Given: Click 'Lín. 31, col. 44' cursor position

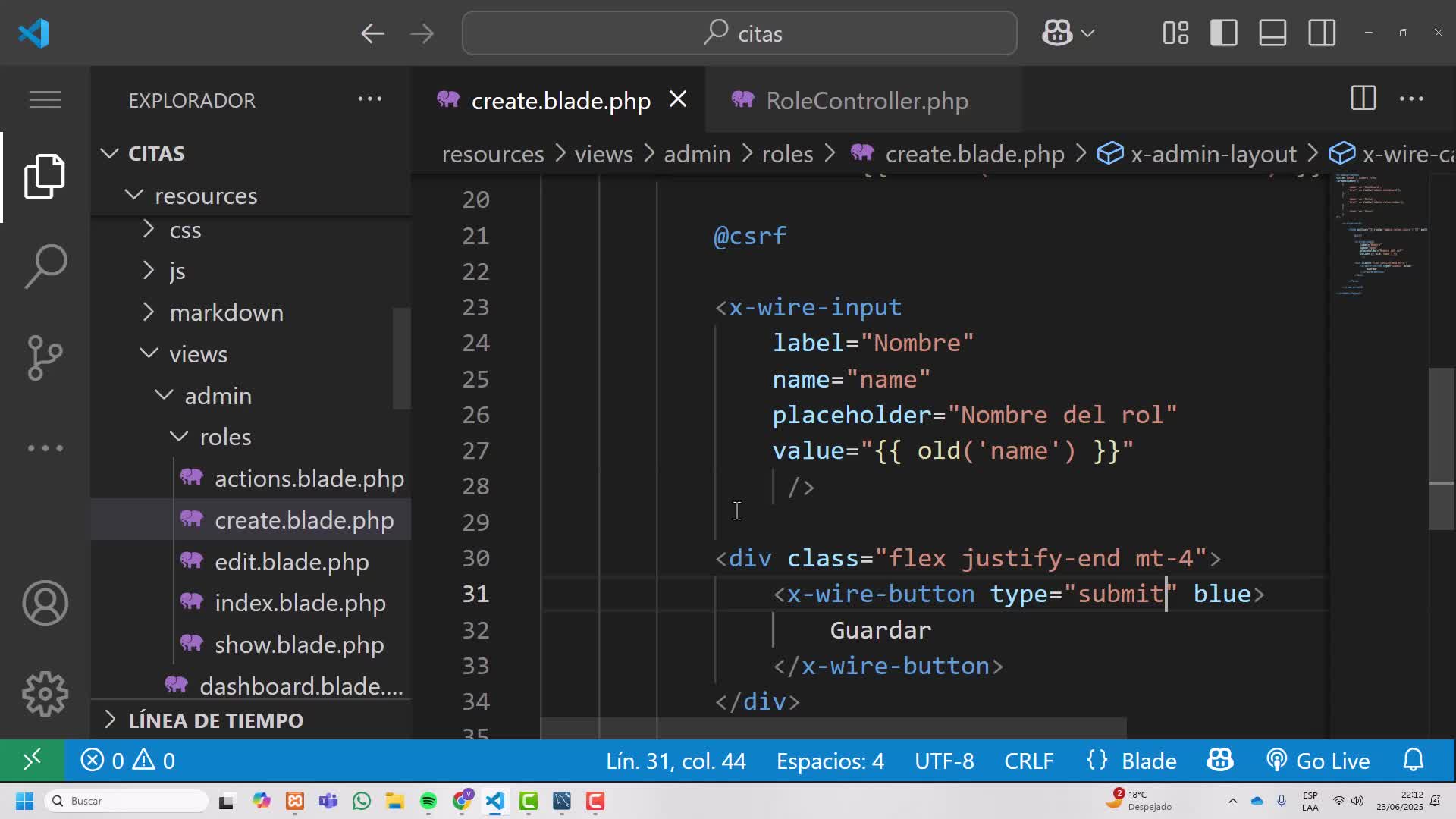Looking at the screenshot, I should [676, 761].
